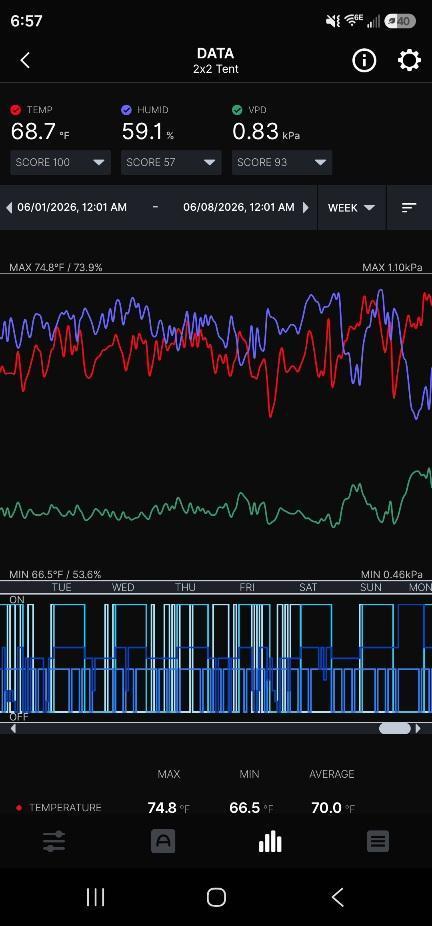The width and height of the screenshot is (432, 926).
Task: Click the MAX 74.8°F / 73.9% label
Action: coord(56,268)
